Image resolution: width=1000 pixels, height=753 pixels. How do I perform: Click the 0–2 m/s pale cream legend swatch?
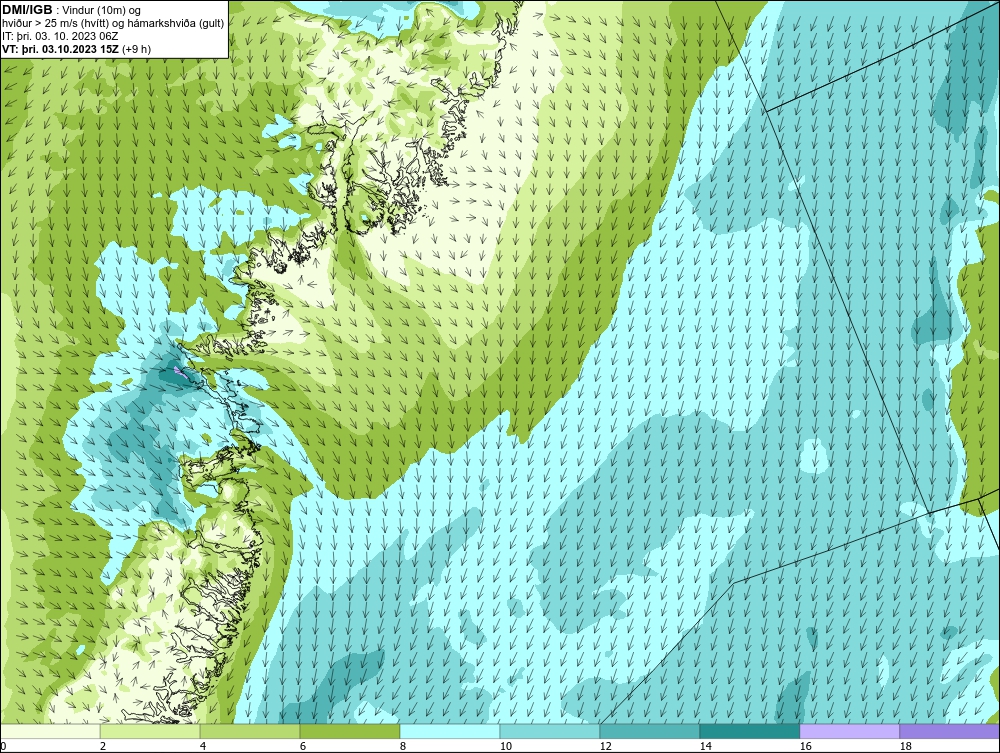pyautogui.click(x=50, y=731)
